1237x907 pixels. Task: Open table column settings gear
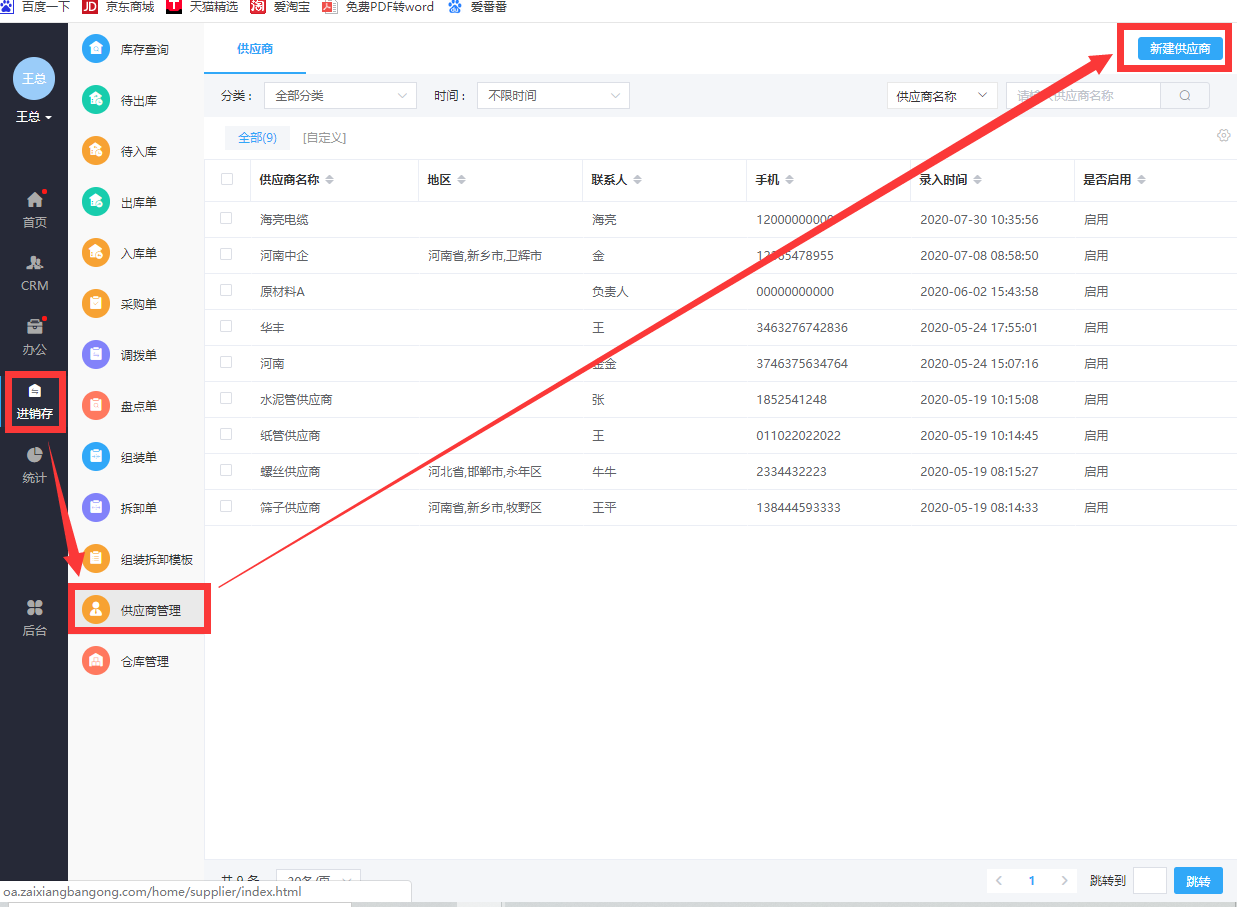pyautogui.click(x=1224, y=136)
